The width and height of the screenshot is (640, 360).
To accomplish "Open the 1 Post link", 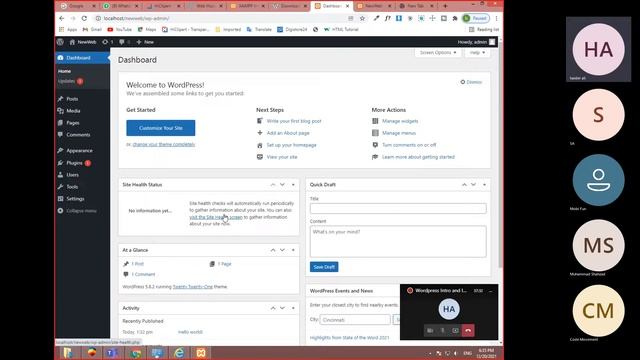I will [138, 264].
